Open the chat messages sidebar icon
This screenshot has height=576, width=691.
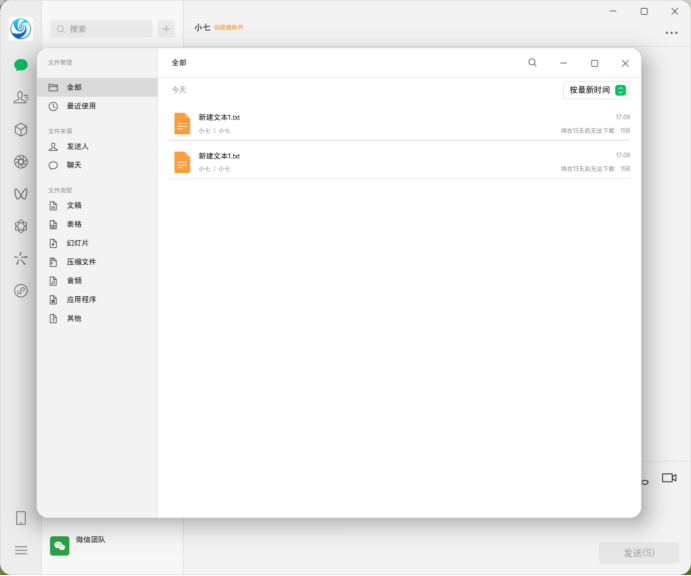(21, 65)
